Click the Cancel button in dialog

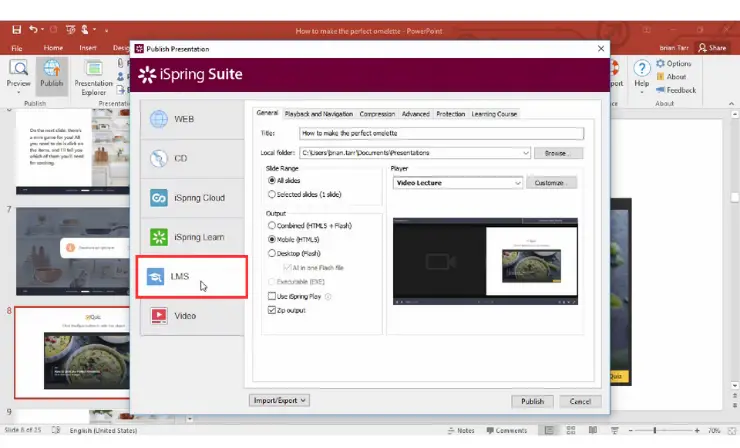(x=580, y=401)
